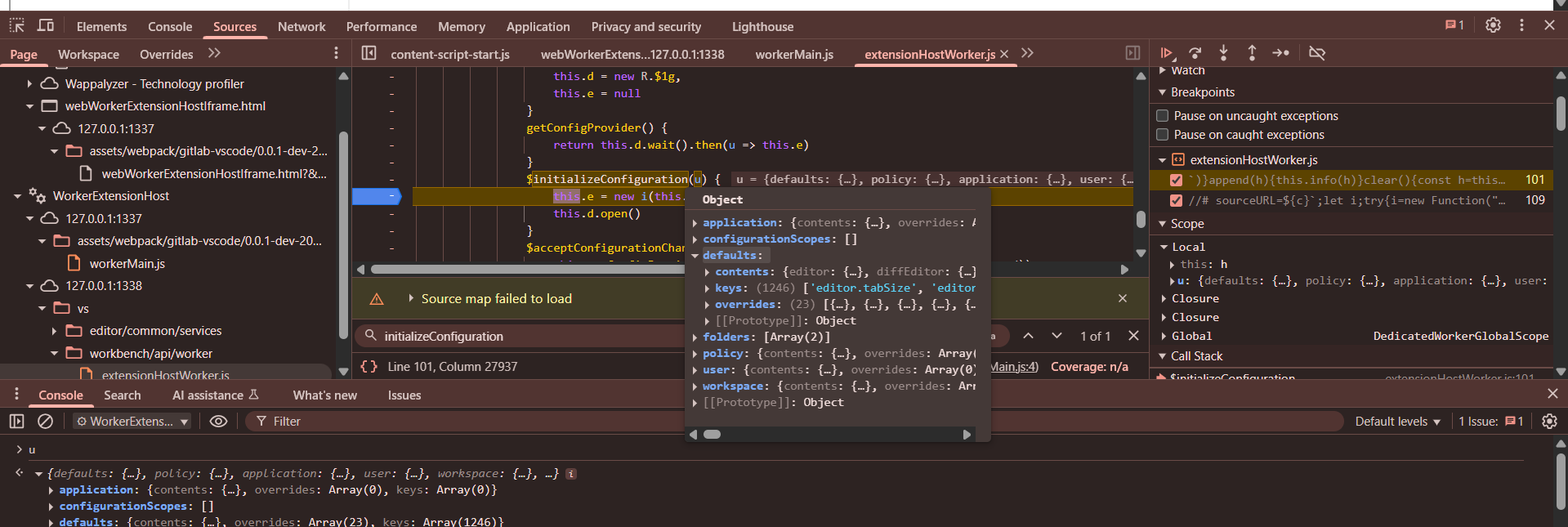Collapse the Call Stack section
This screenshot has height=527, width=1568.
pyautogui.click(x=1163, y=356)
